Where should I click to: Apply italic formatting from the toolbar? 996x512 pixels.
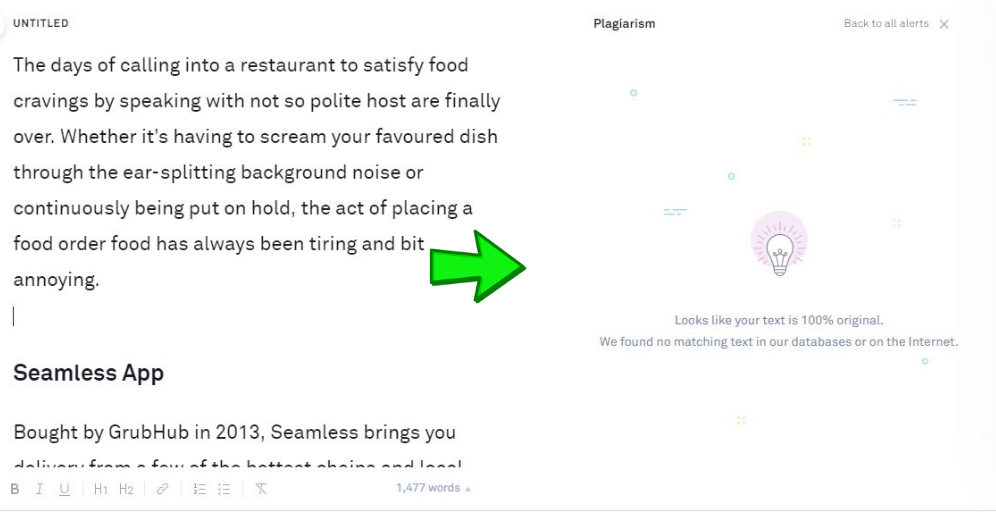click(40, 489)
